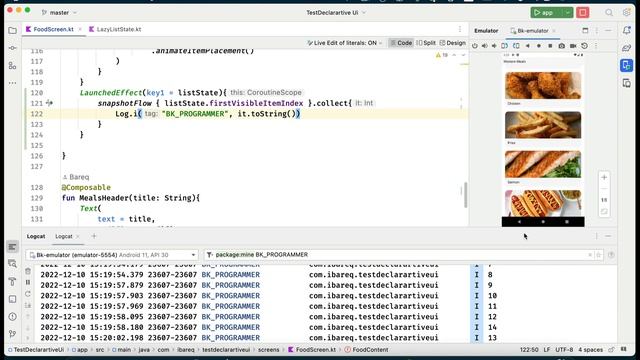Click the emulator power button
Screen dimensions: 640x360
pos(475,46)
